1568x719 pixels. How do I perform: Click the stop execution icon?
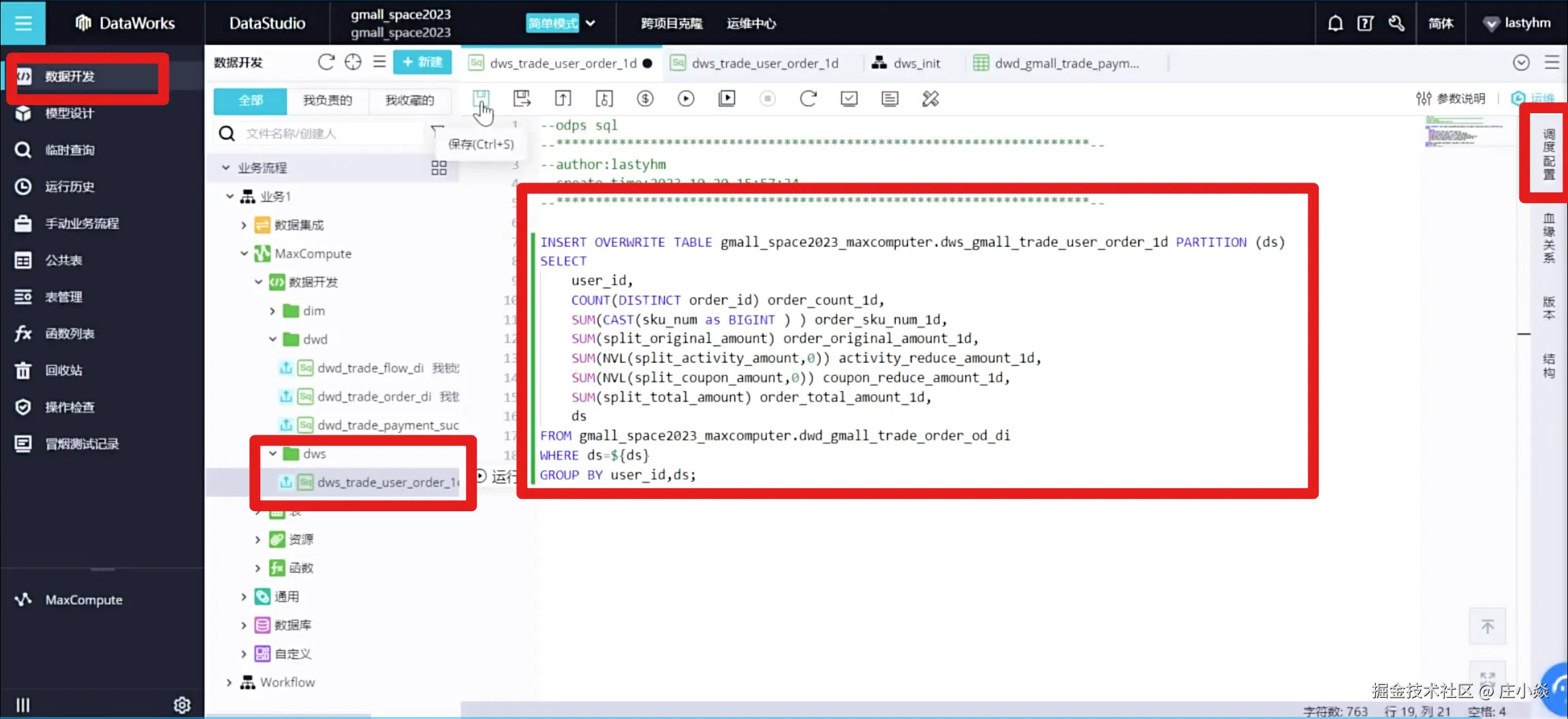tap(768, 99)
